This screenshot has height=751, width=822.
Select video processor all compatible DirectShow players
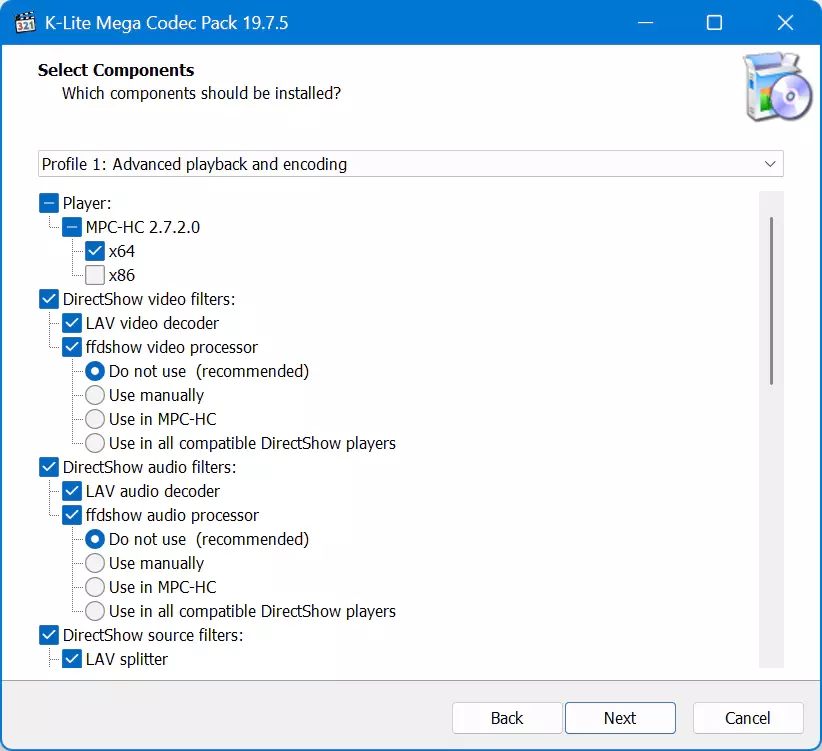(95, 443)
